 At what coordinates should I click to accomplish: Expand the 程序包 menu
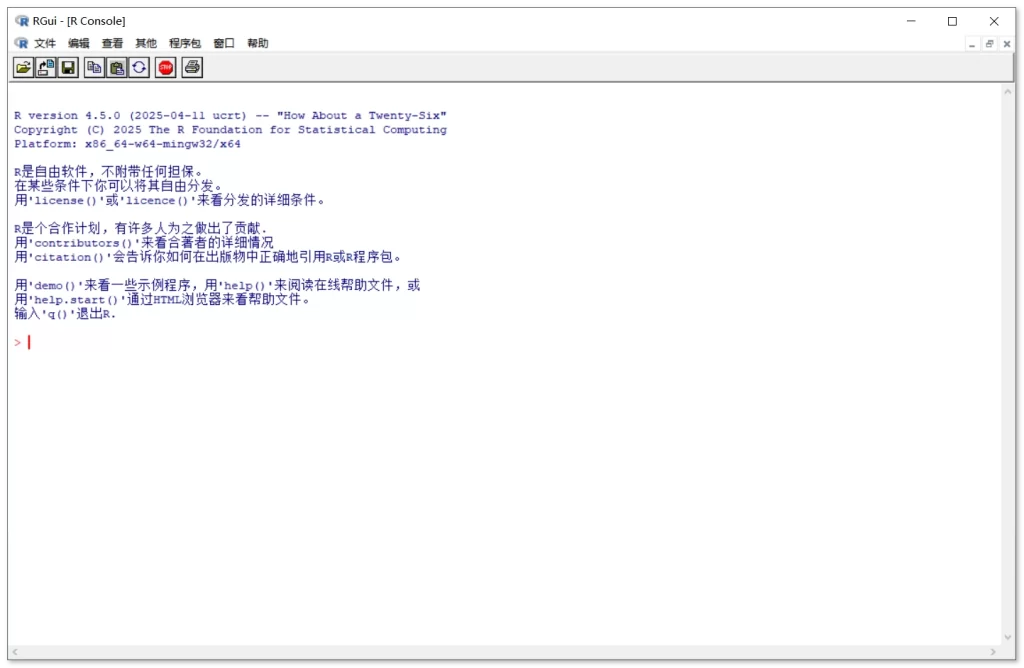(x=185, y=43)
